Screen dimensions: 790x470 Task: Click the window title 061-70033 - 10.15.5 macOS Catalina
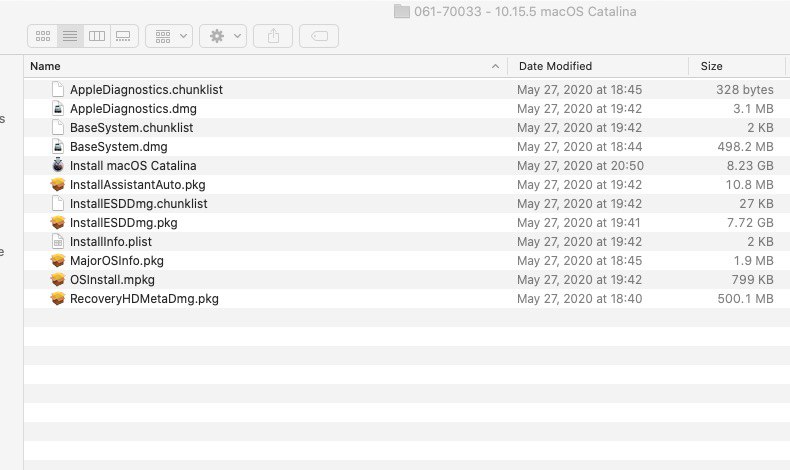click(525, 11)
